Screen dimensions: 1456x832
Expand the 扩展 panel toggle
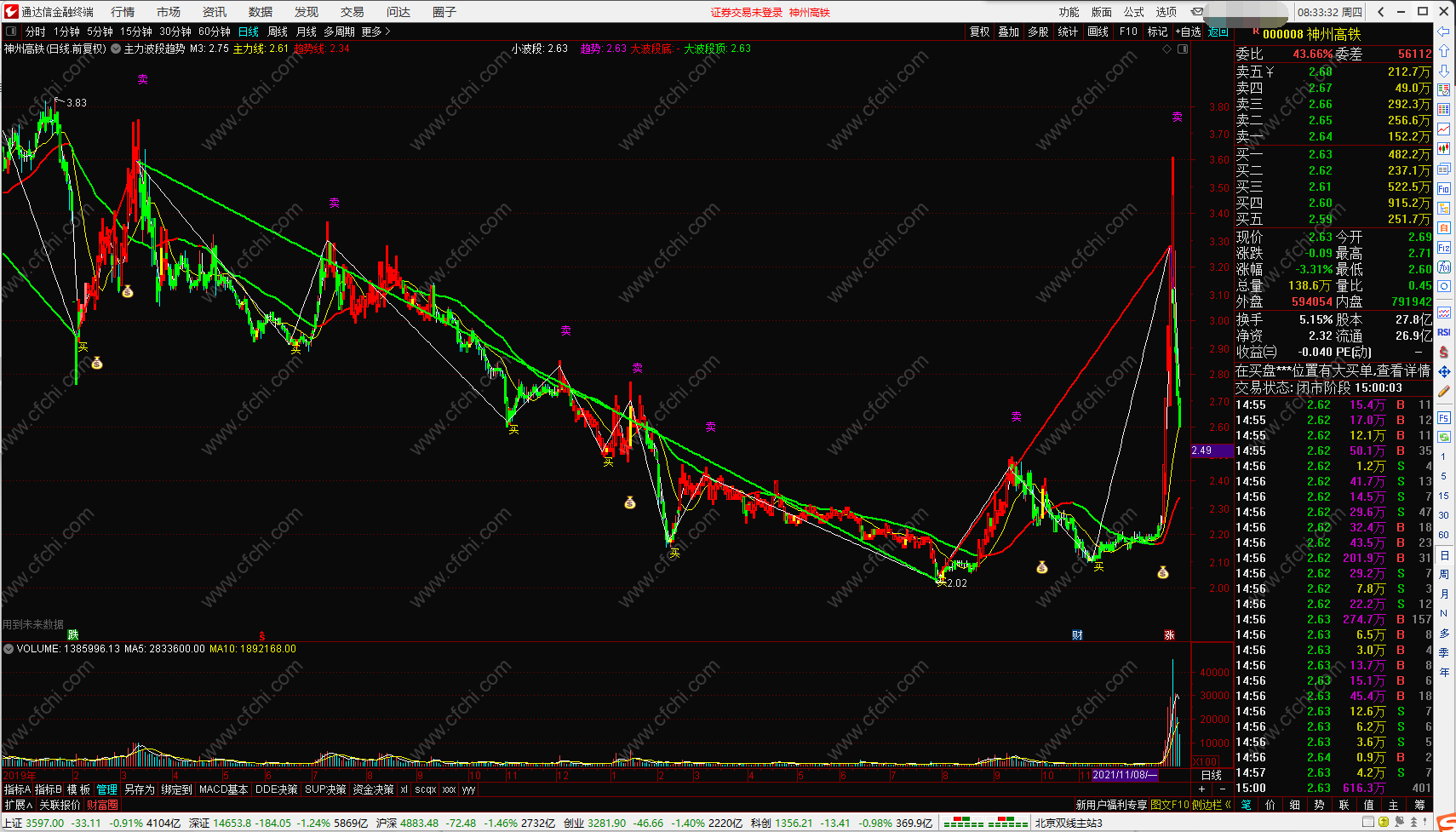(x=19, y=805)
